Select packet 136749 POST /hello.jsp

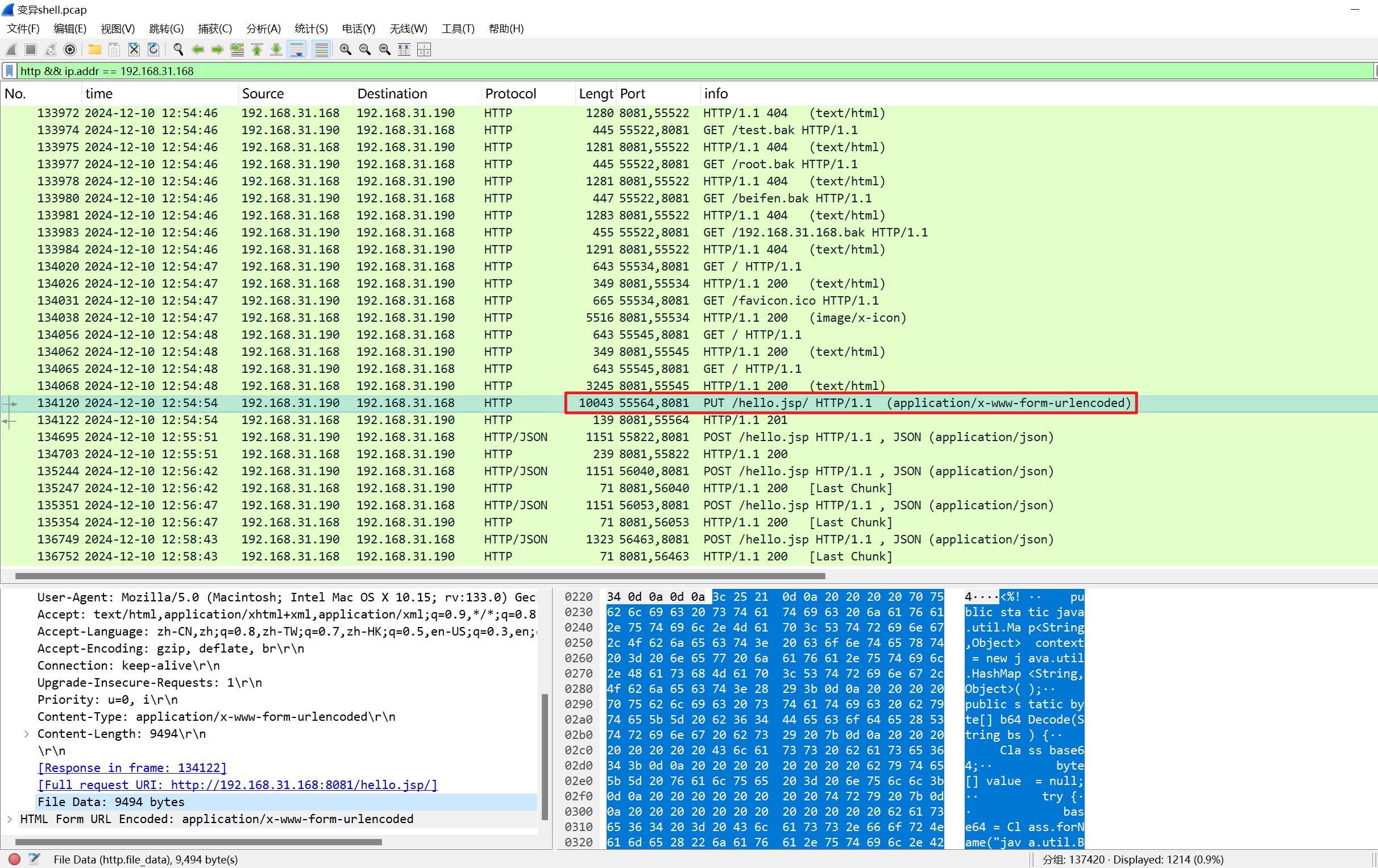pyautogui.click(x=688, y=539)
